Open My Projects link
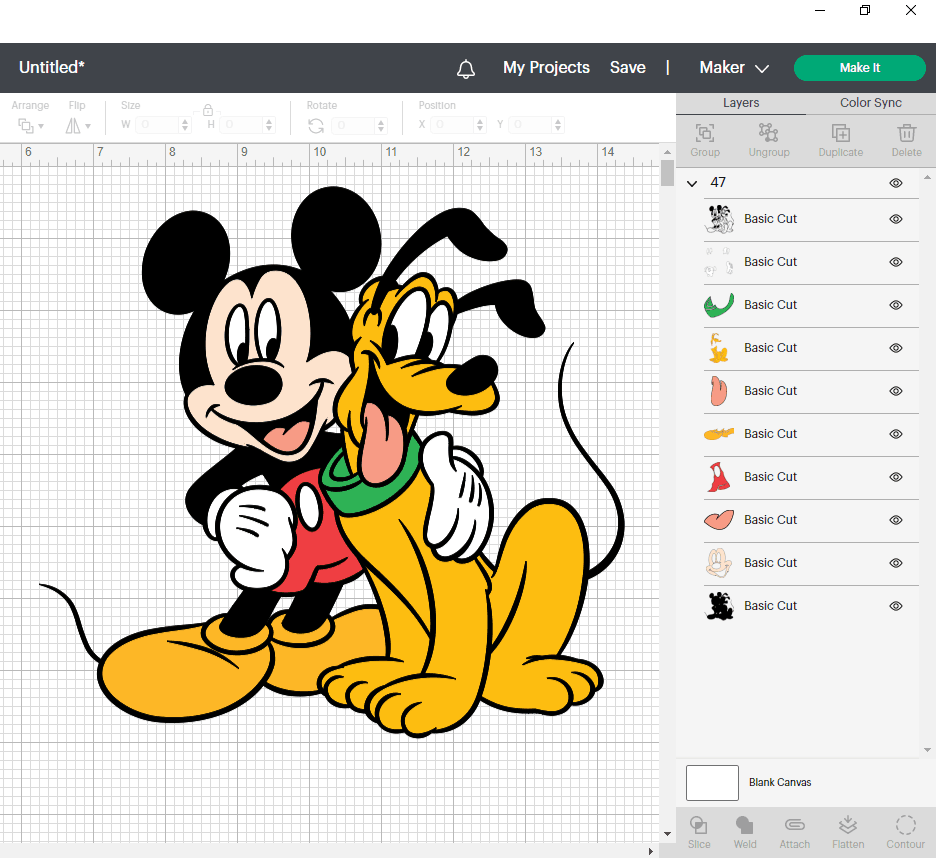 [546, 68]
